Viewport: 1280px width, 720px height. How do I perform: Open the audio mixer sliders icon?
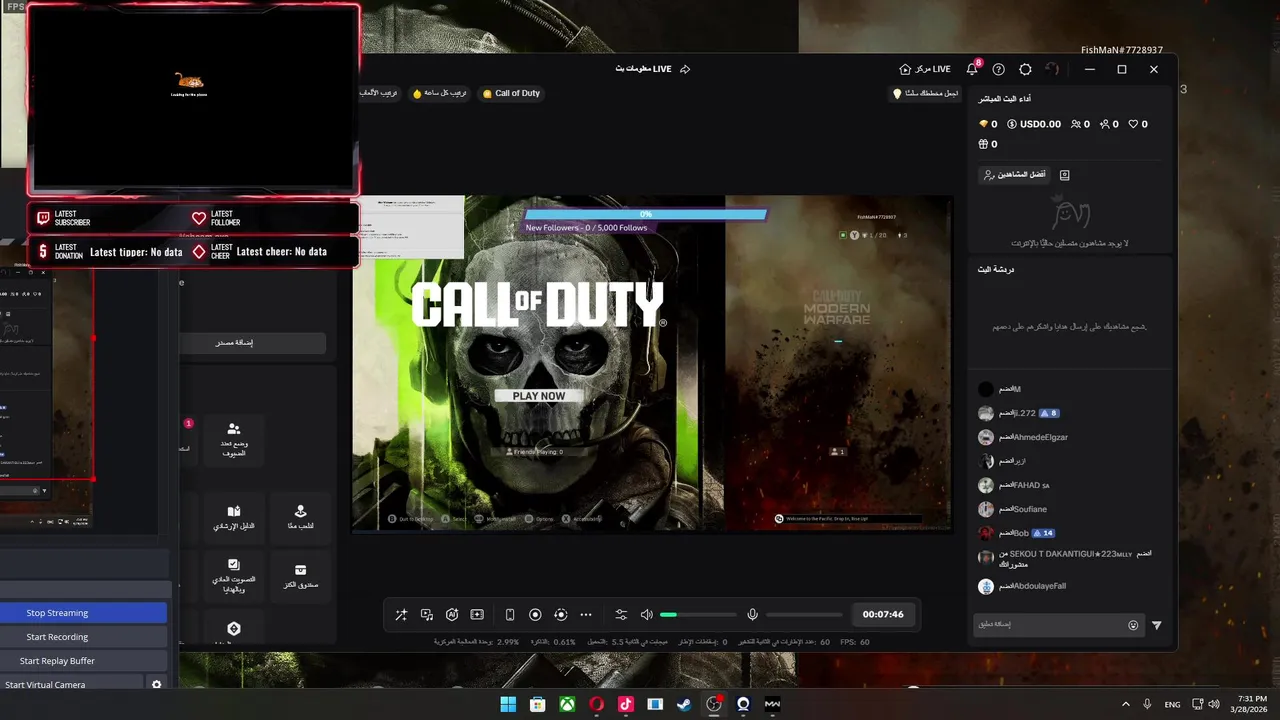point(621,615)
